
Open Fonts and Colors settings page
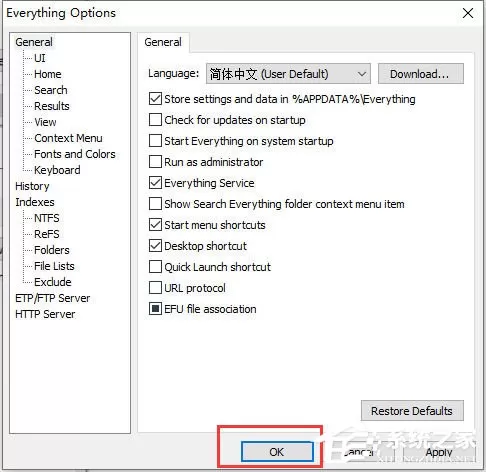[75, 154]
